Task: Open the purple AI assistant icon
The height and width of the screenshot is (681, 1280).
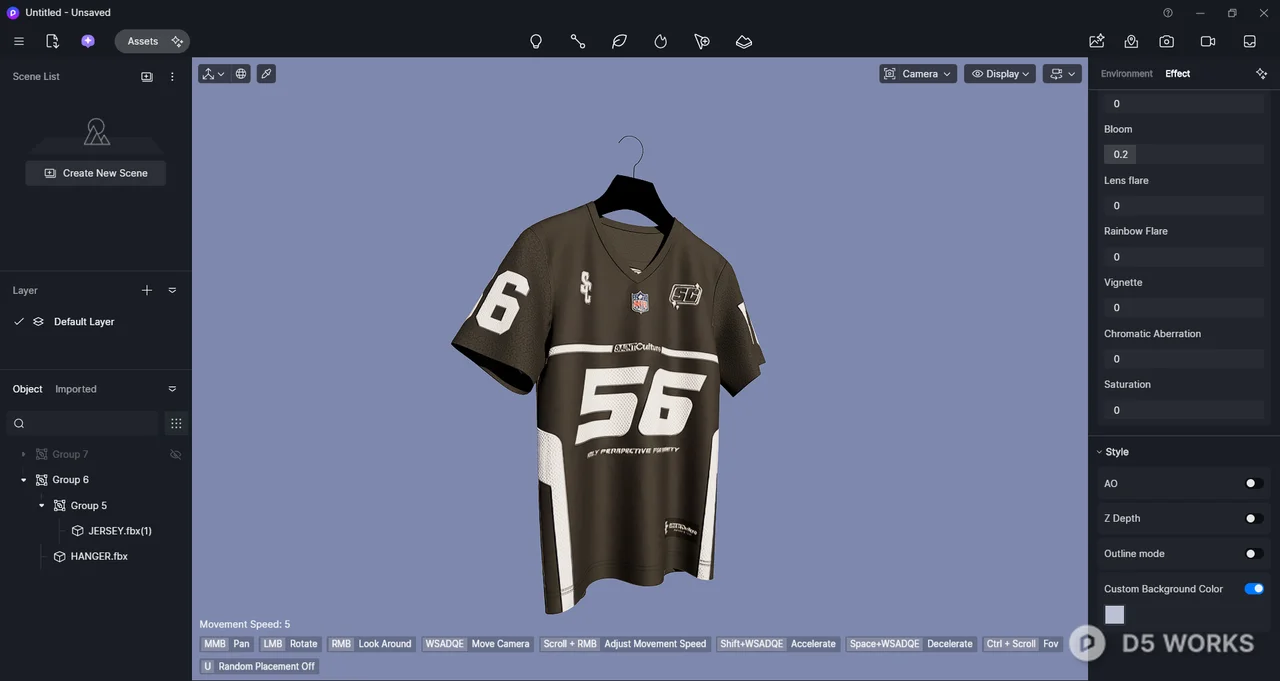Action: 88,41
